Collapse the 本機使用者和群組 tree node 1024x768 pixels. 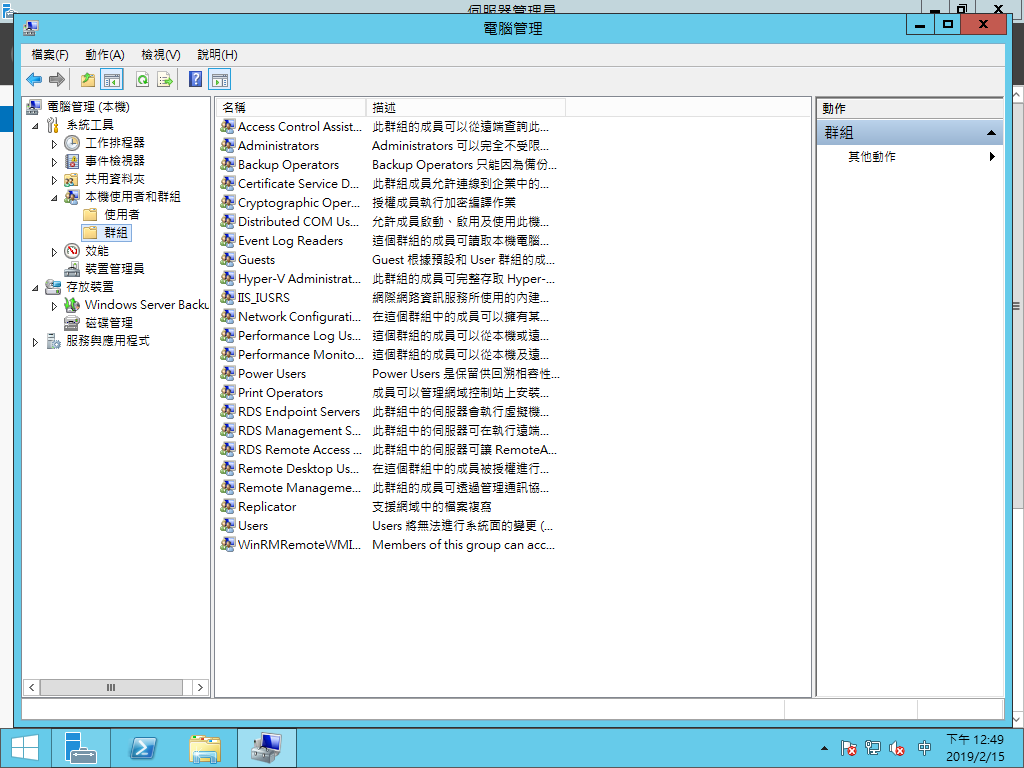coord(54,197)
